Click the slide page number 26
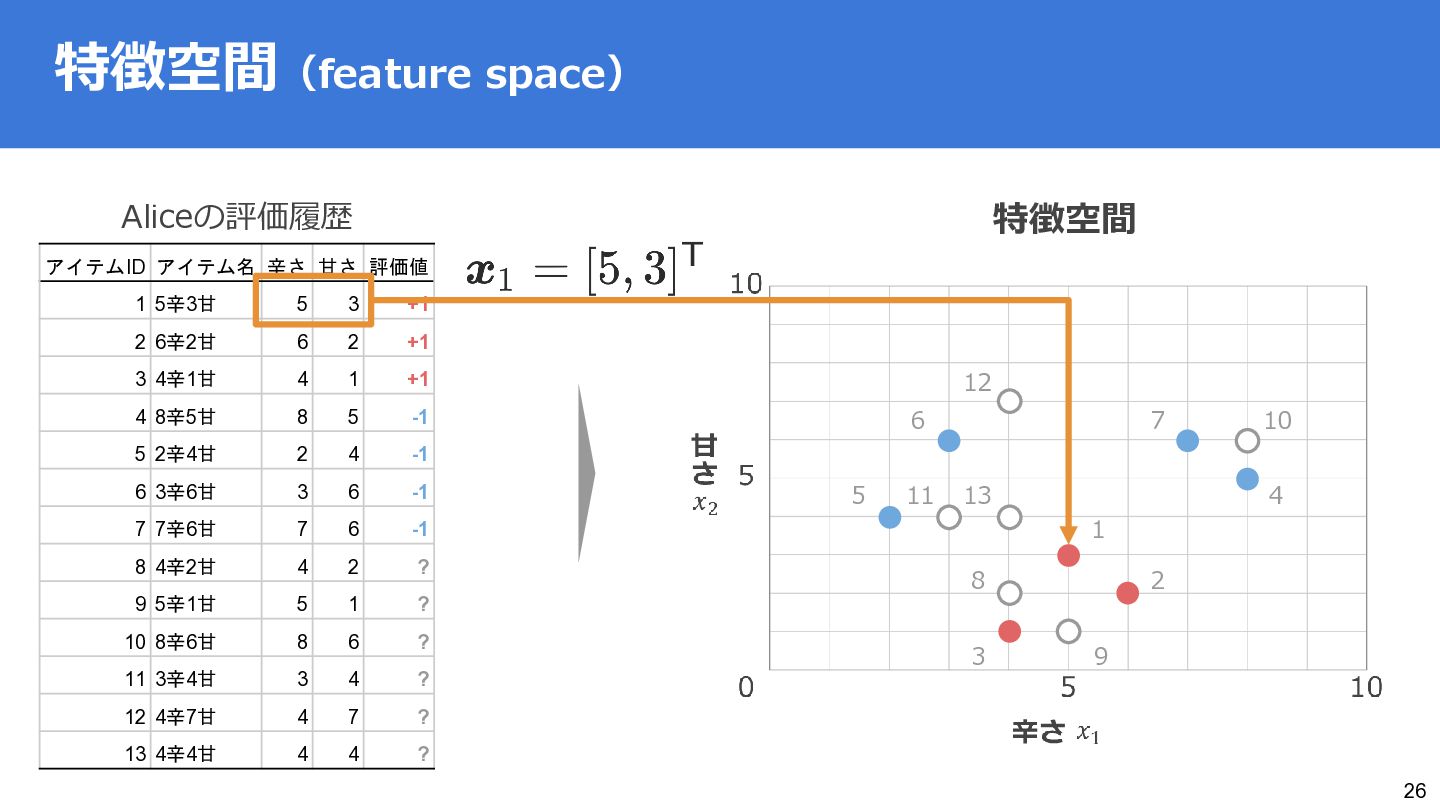1440x810 pixels. tap(1414, 791)
